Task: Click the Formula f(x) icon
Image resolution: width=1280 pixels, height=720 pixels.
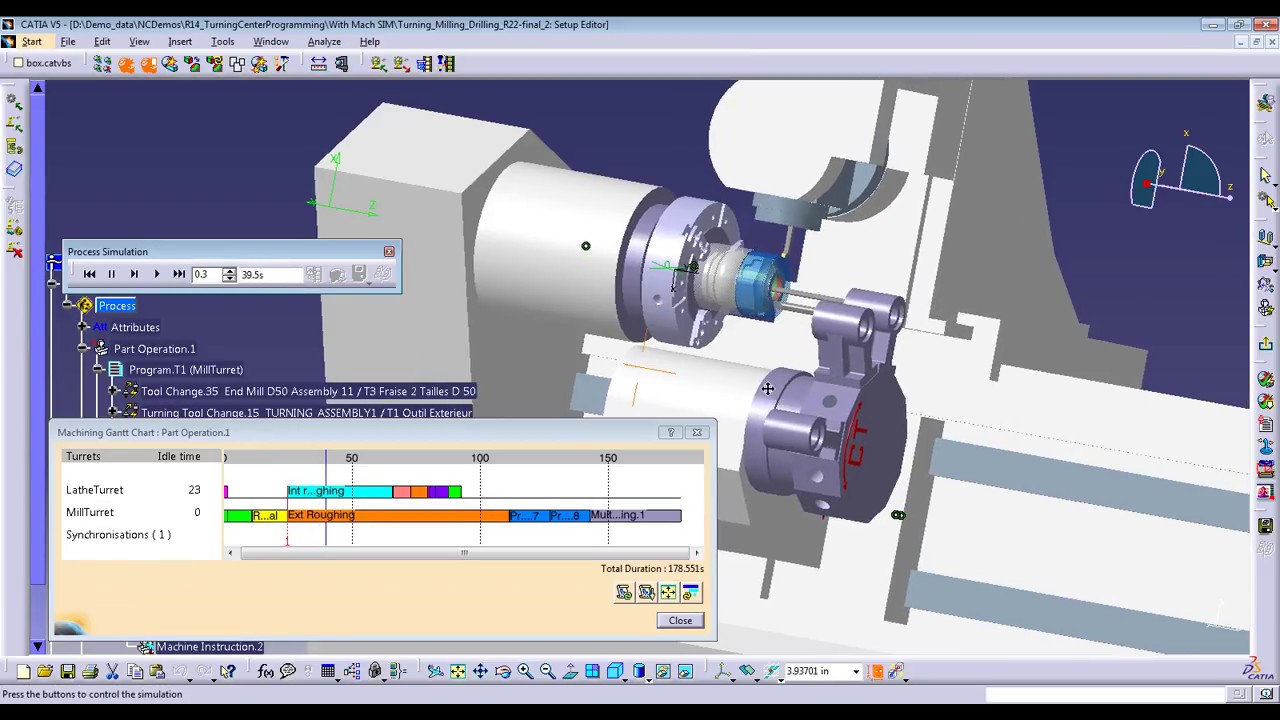Action: (x=265, y=671)
